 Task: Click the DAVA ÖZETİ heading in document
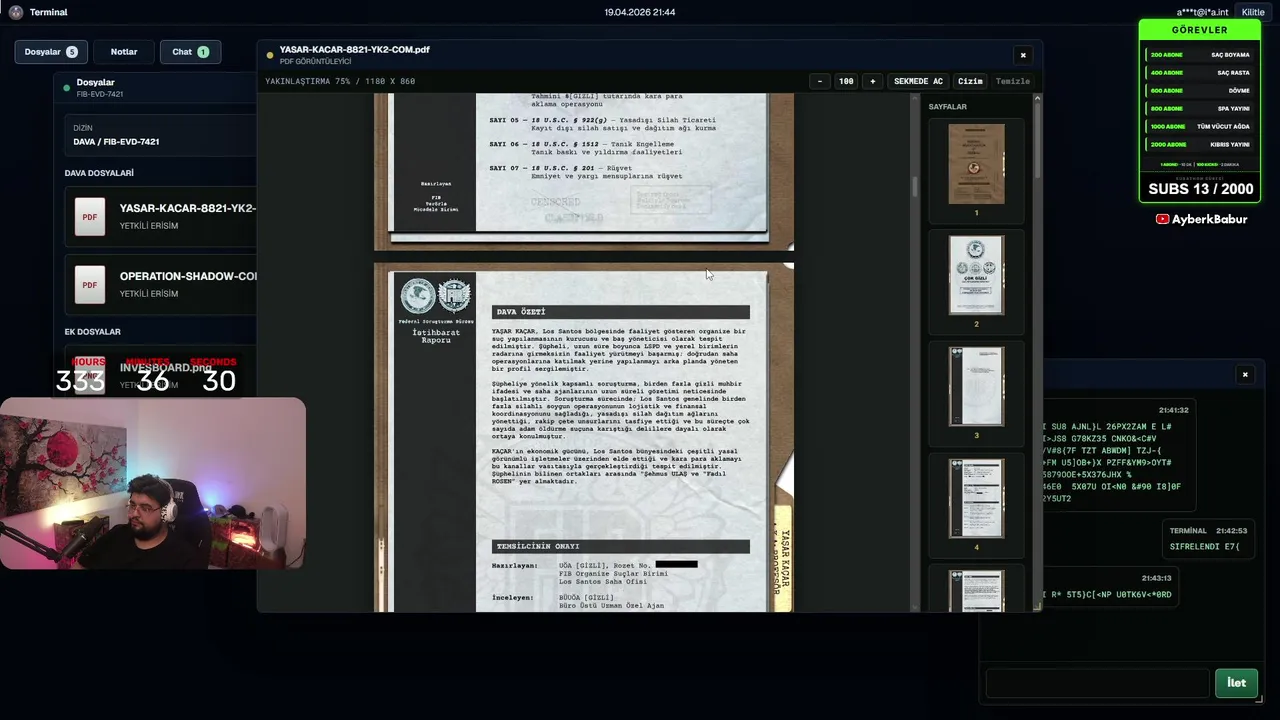[x=621, y=312]
